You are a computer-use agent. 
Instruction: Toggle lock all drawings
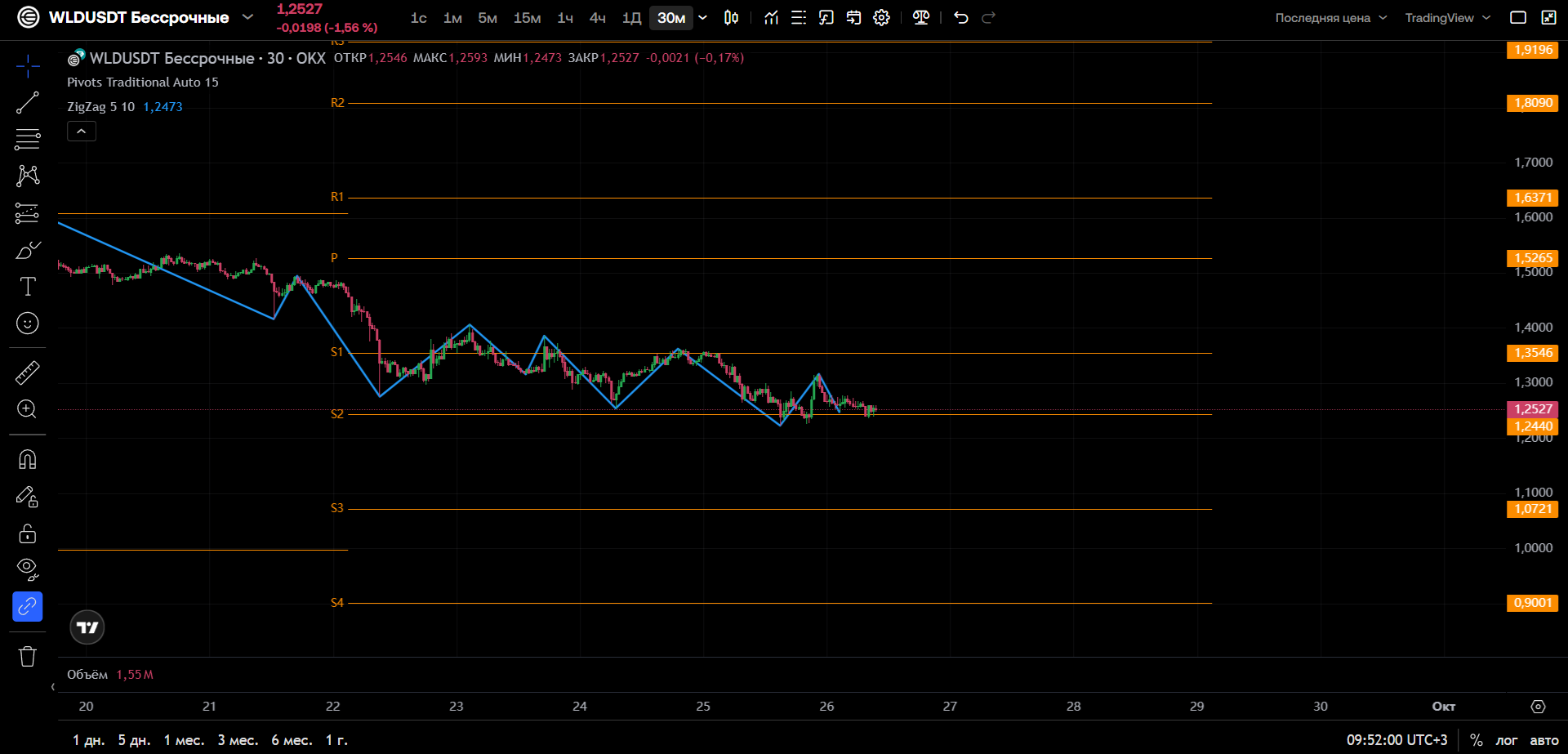pos(28,533)
